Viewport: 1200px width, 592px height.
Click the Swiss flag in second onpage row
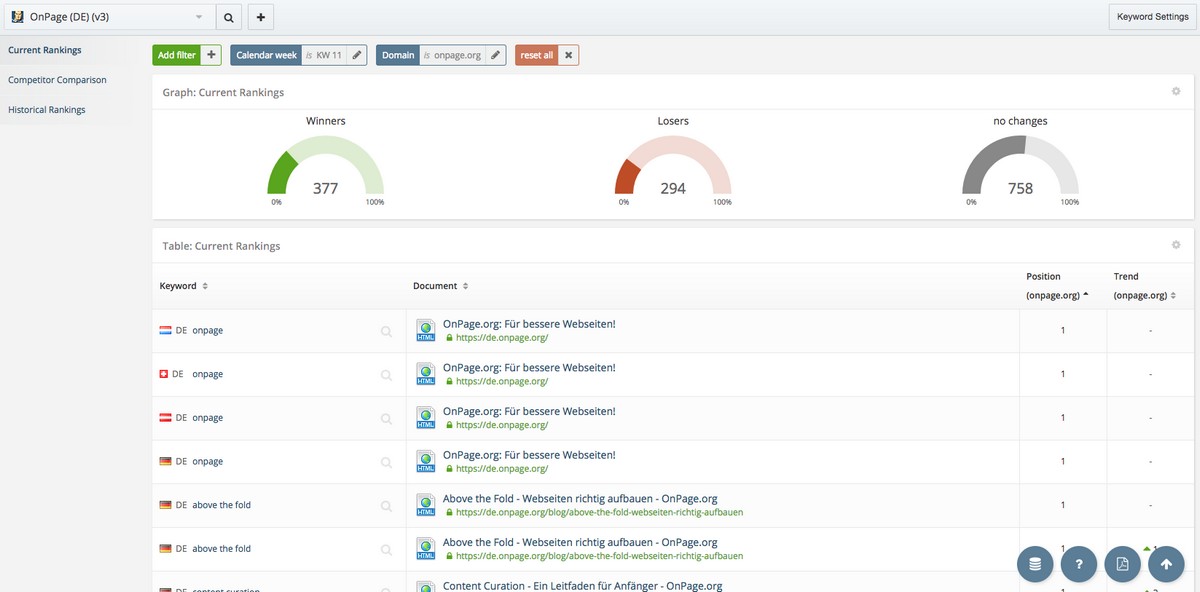pos(164,374)
